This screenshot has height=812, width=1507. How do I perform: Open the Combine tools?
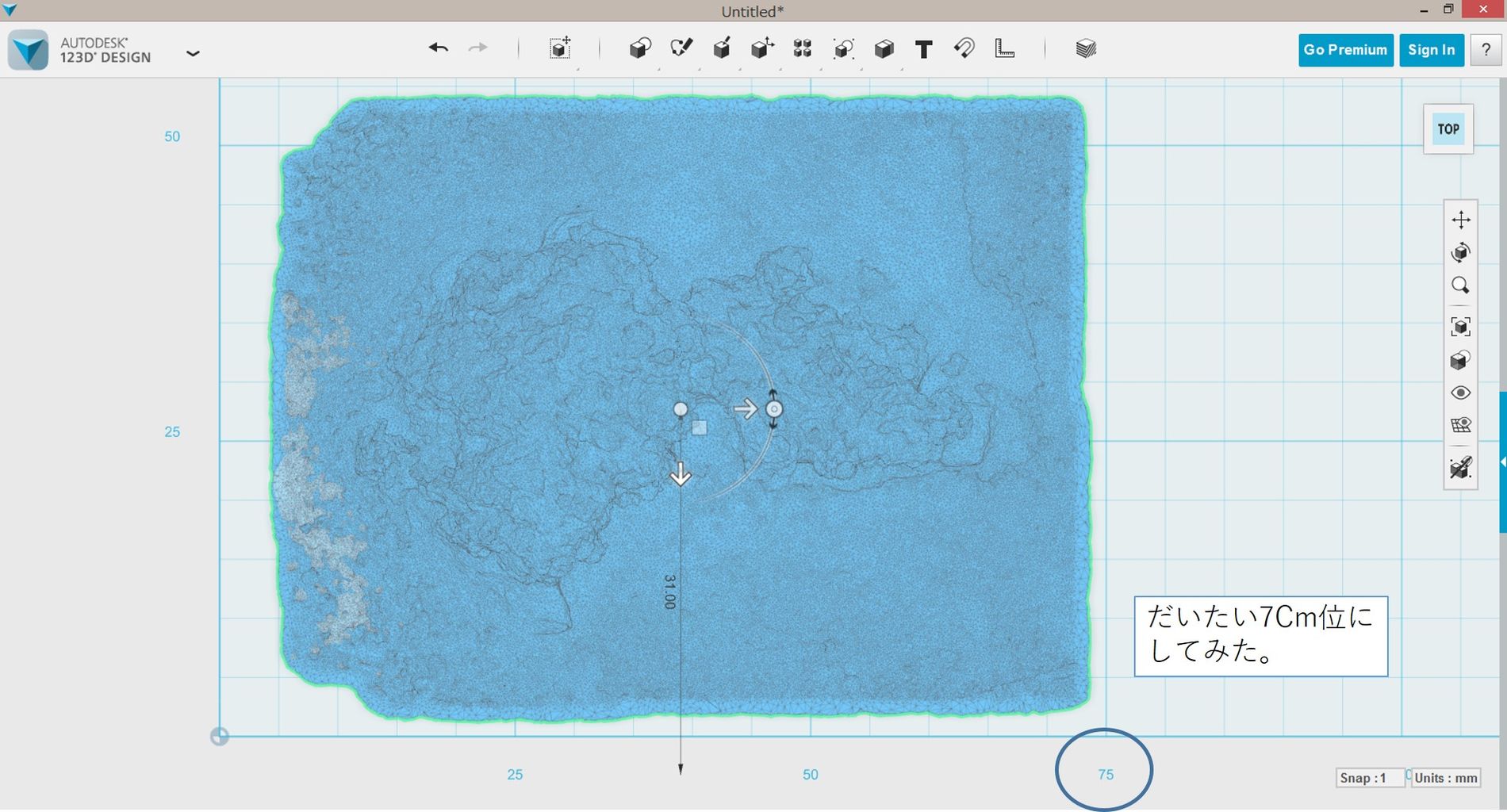pyautogui.click(x=884, y=49)
